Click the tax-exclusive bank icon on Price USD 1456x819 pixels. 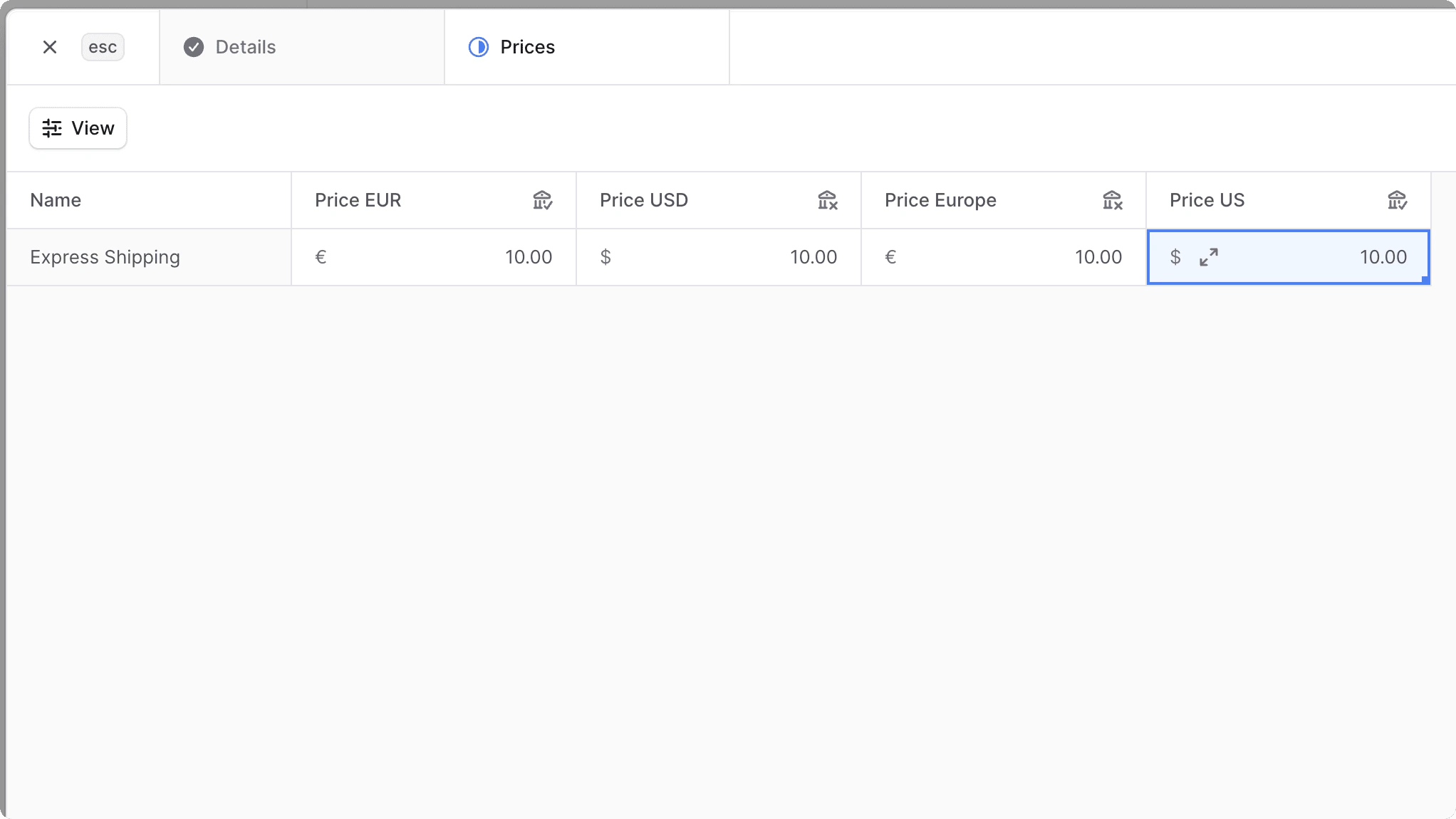point(828,200)
